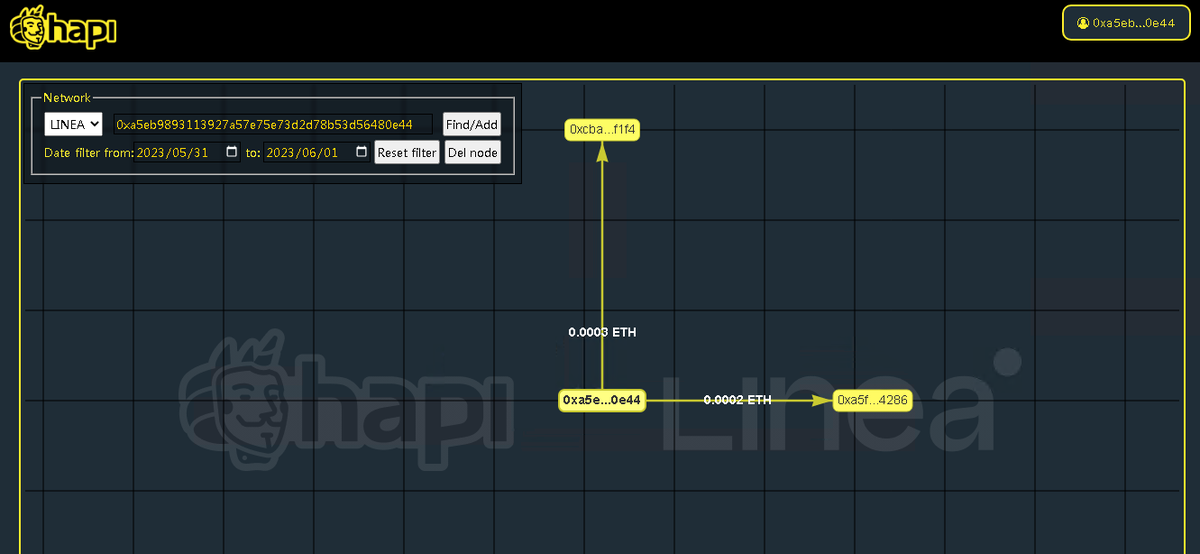Open calendar picker for from date
Screen dimensions: 1200x554
pos(232,153)
